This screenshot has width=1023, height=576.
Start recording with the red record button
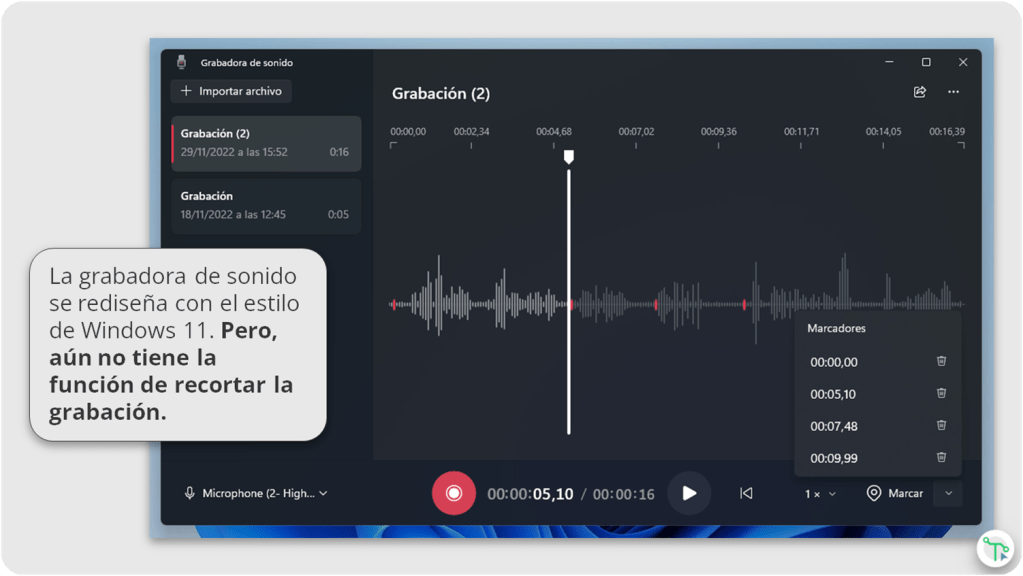click(453, 493)
